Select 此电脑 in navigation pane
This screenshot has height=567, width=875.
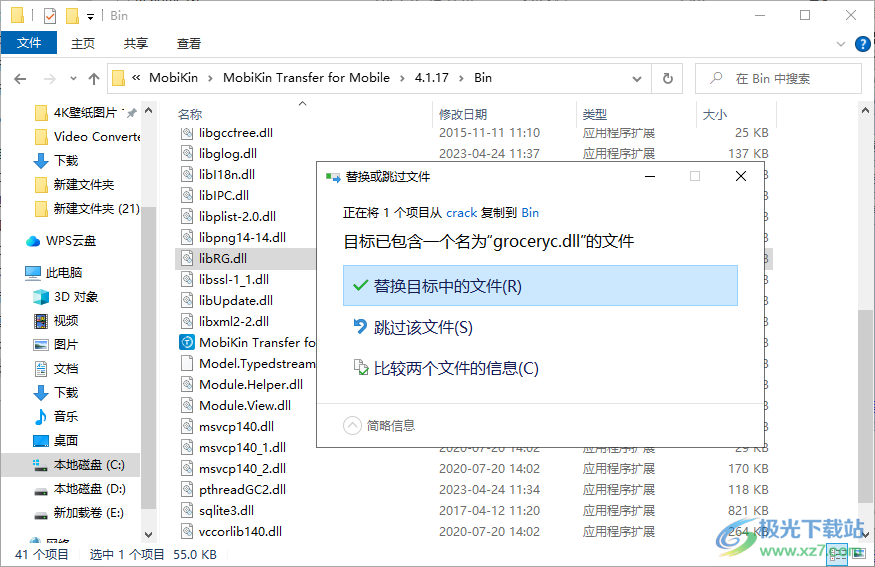[x=54, y=272]
